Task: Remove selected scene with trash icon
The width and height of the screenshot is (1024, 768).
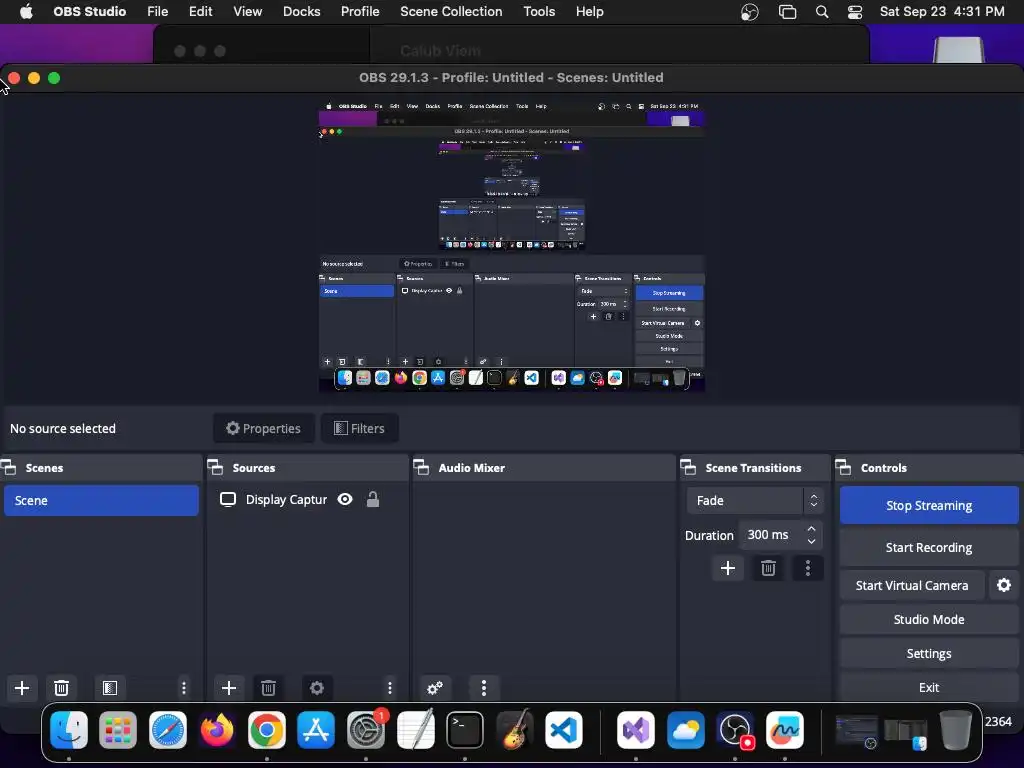Action: coord(61,688)
